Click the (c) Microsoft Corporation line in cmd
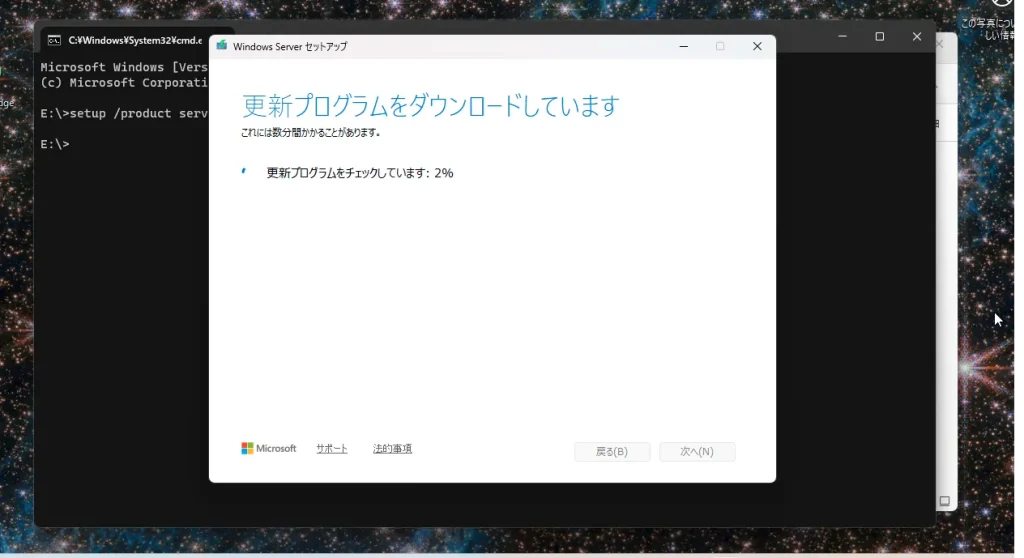1024x558 pixels. tap(124, 83)
